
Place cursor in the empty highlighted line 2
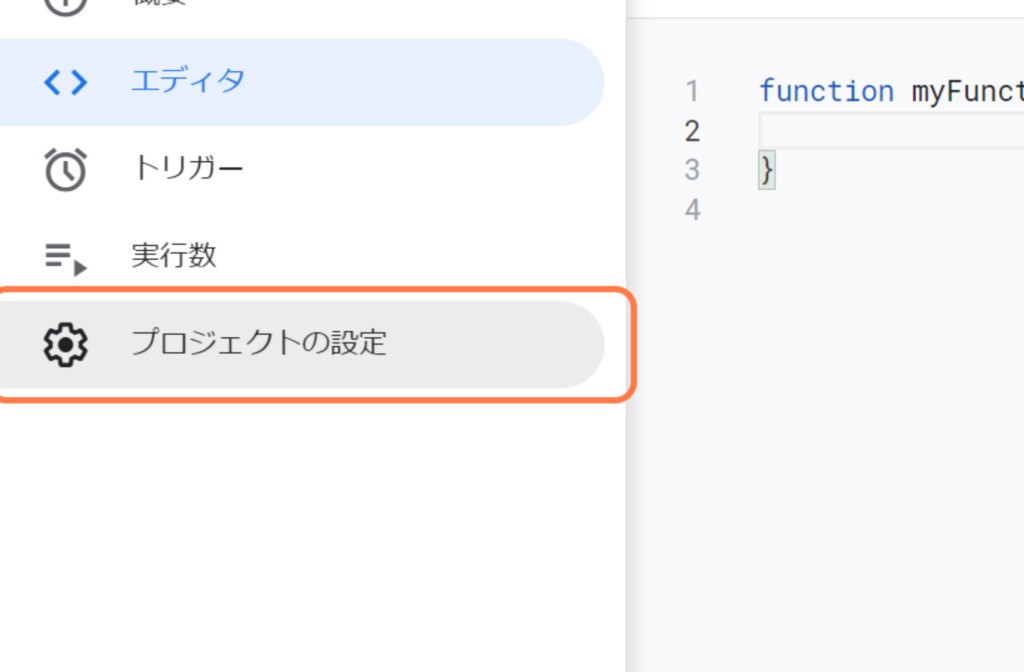891,131
